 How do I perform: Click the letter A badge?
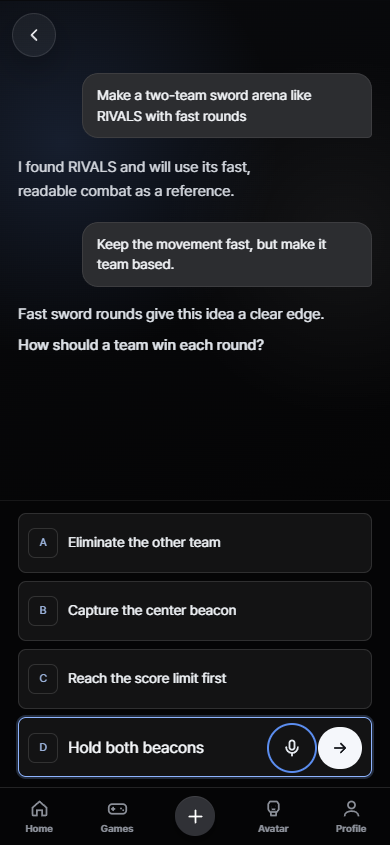[43, 543]
